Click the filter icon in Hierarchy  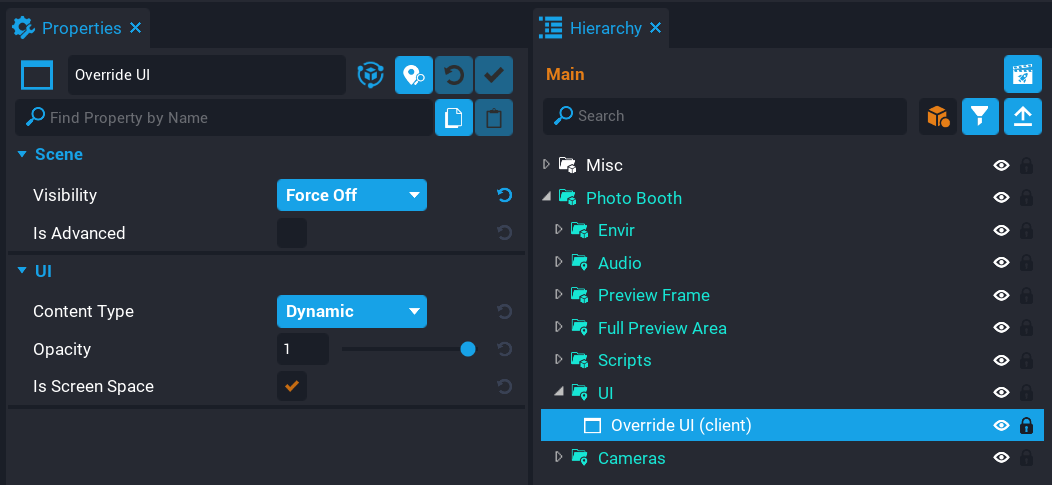980,116
